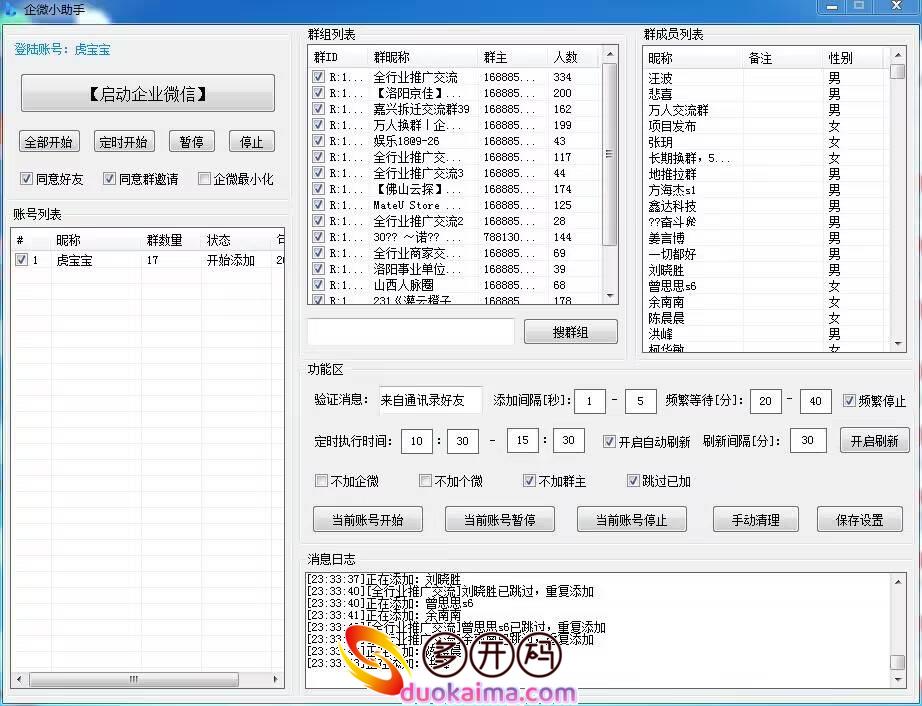The image size is (922, 706).
Task: Select the 嘉兴拆迁交流群39 group row
Action: 421,109
